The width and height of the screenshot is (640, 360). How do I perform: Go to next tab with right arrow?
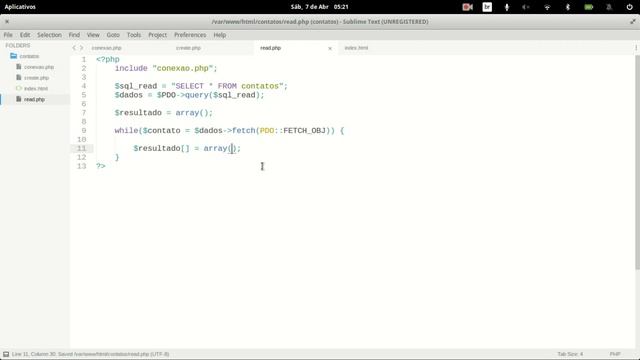81,48
